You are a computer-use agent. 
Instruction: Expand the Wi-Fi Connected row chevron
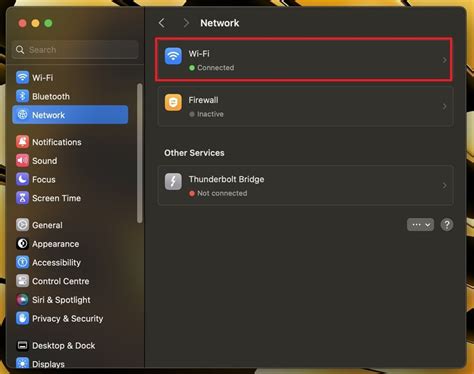[x=444, y=60]
